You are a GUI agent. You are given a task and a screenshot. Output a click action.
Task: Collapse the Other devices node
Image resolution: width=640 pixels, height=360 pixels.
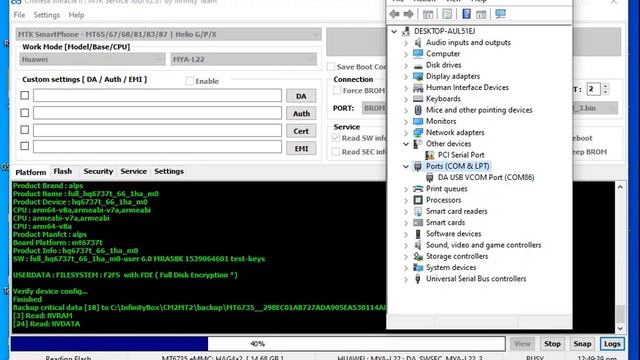tap(406, 144)
